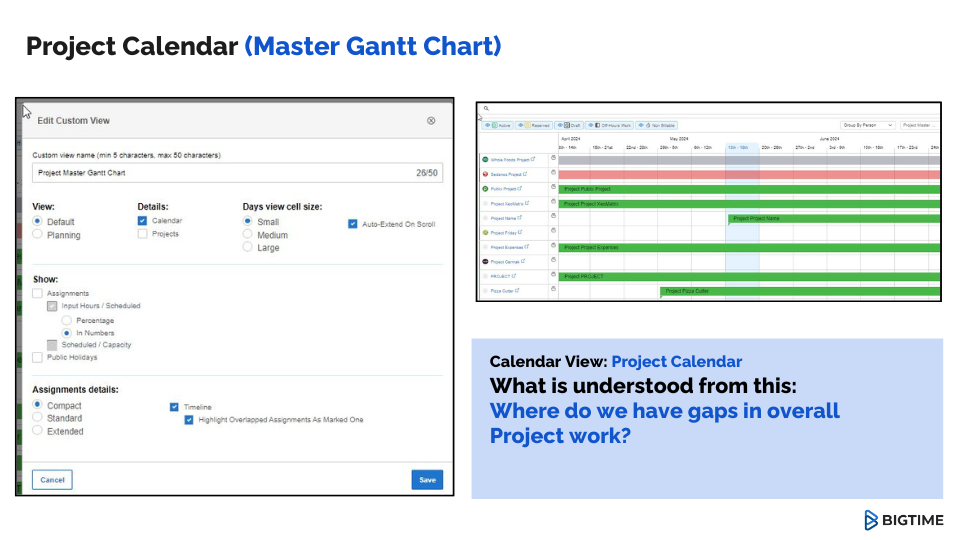The height and width of the screenshot is (540, 960).
Task: Click the Save button
Action: [427, 479]
